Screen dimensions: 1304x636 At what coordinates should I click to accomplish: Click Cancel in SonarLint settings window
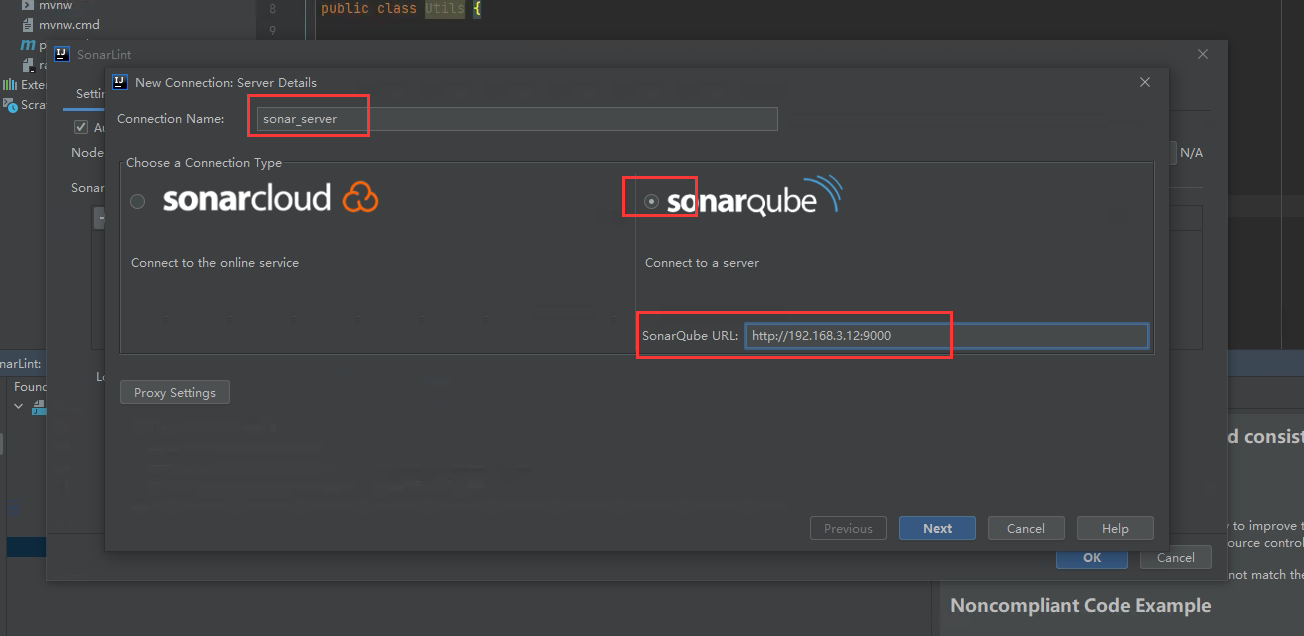pyautogui.click(x=1175, y=557)
